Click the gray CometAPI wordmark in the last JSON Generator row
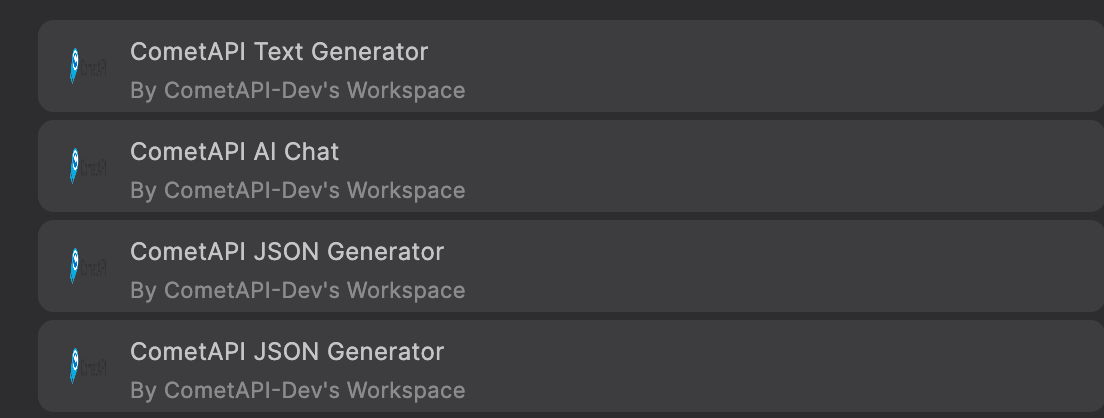The image size is (1104, 418). point(94,367)
